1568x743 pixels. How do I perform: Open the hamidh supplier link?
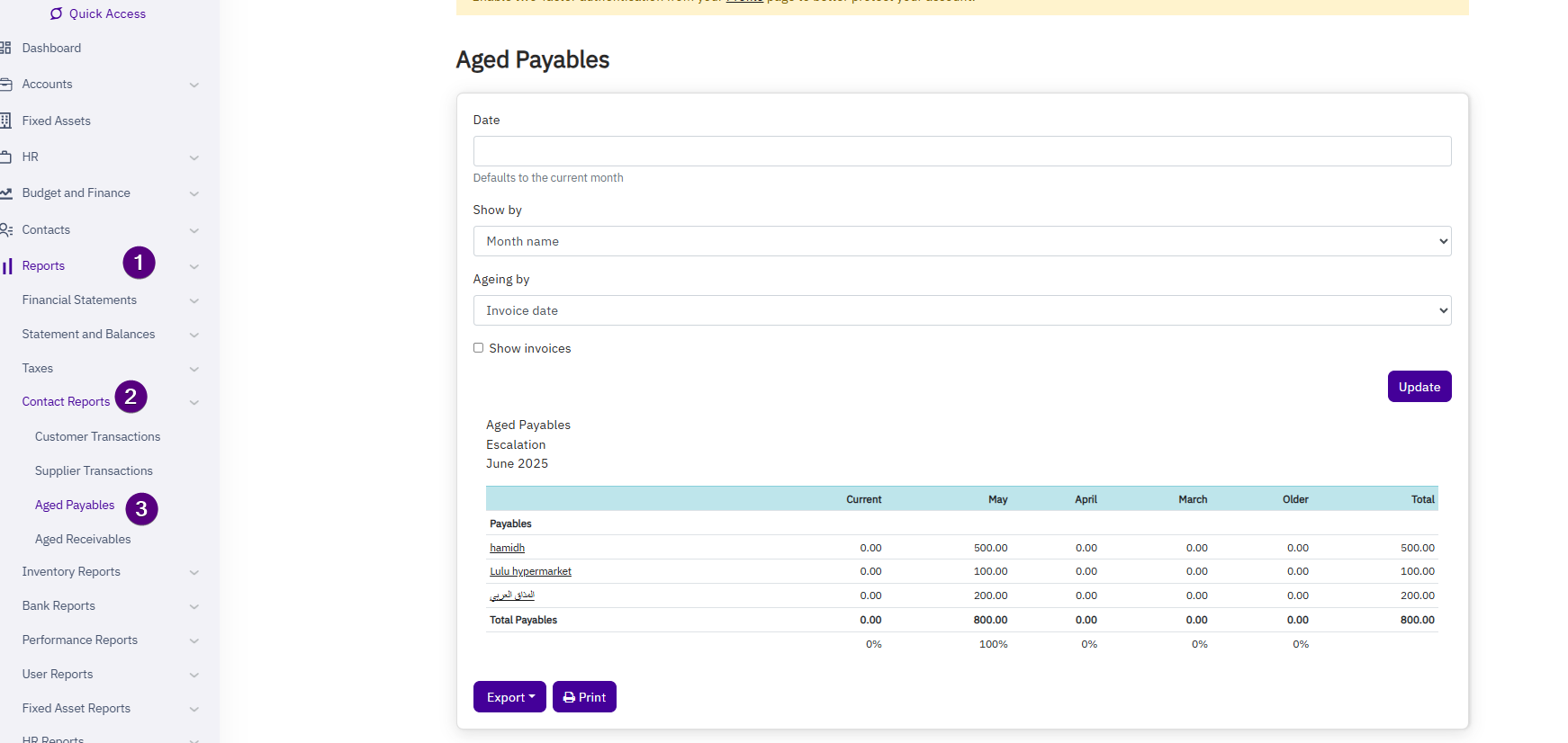(x=507, y=548)
